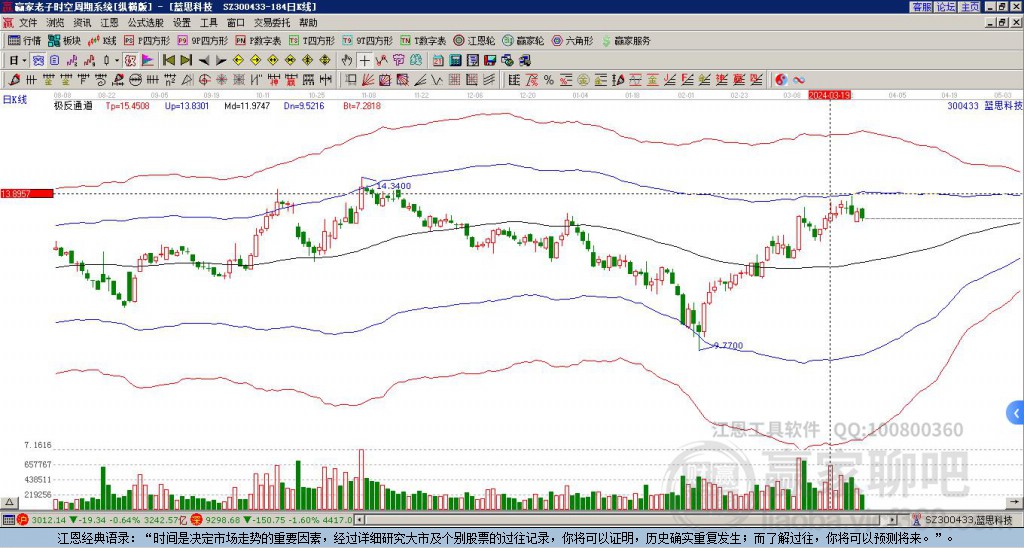Open the P数字表 tool
1024x548 pixels.
(x=258, y=40)
